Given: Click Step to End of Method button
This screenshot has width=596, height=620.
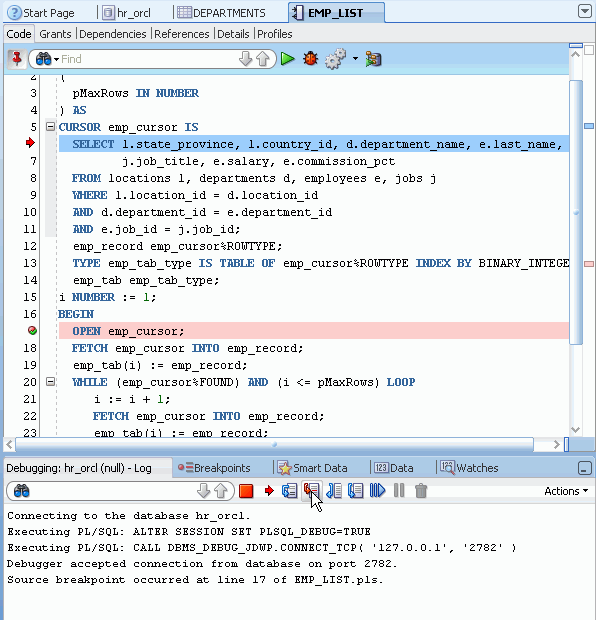Looking at the screenshot, I should (x=356, y=491).
